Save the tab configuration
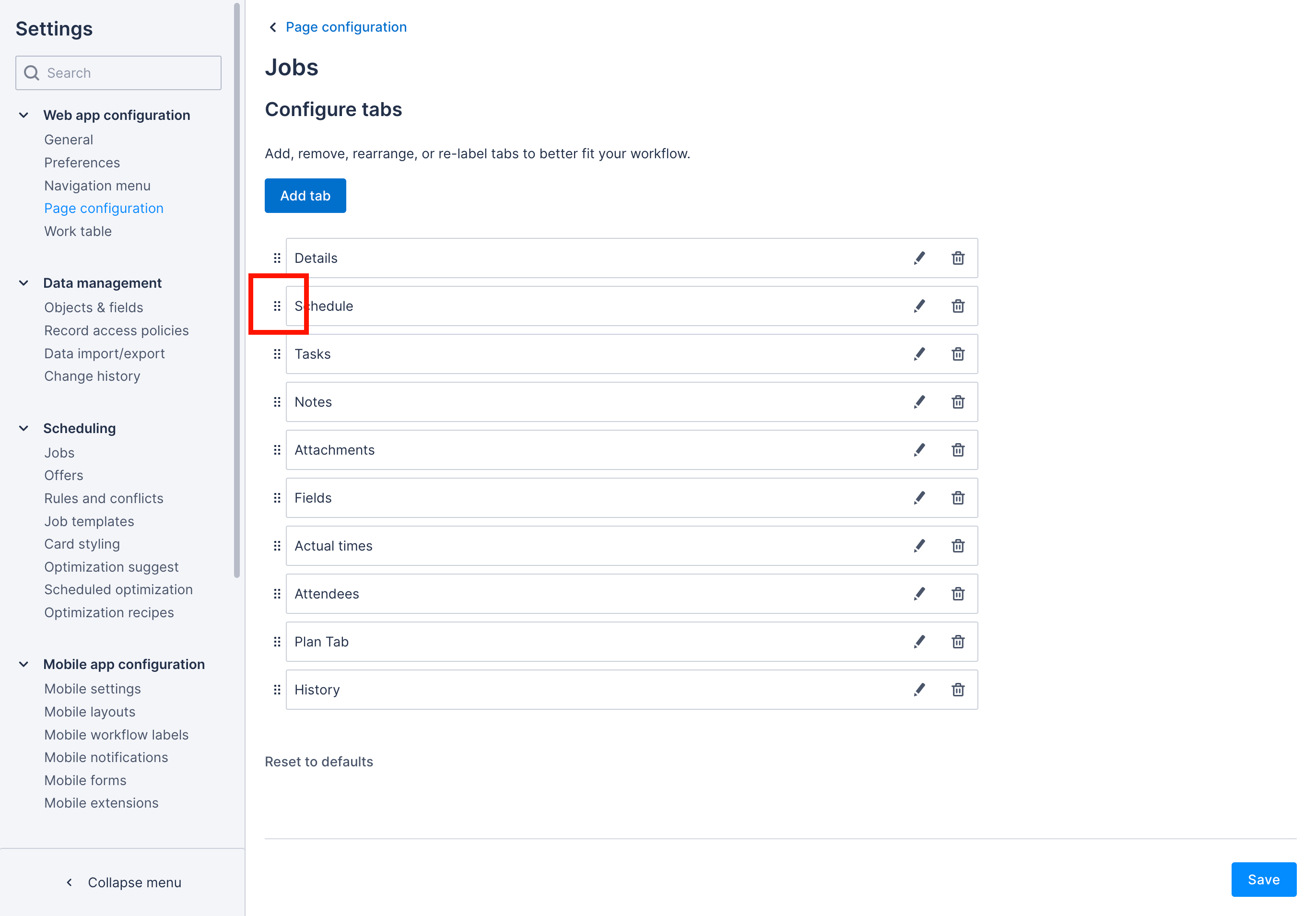The height and width of the screenshot is (916, 1316). [x=1263, y=880]
